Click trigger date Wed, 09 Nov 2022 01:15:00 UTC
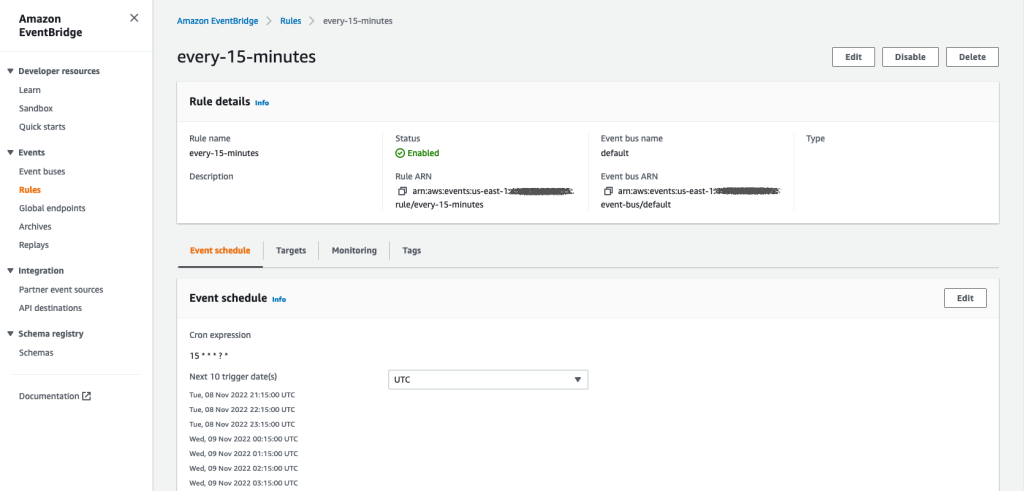This screenshot has width=1024, height=491. (x=244, y=453)
